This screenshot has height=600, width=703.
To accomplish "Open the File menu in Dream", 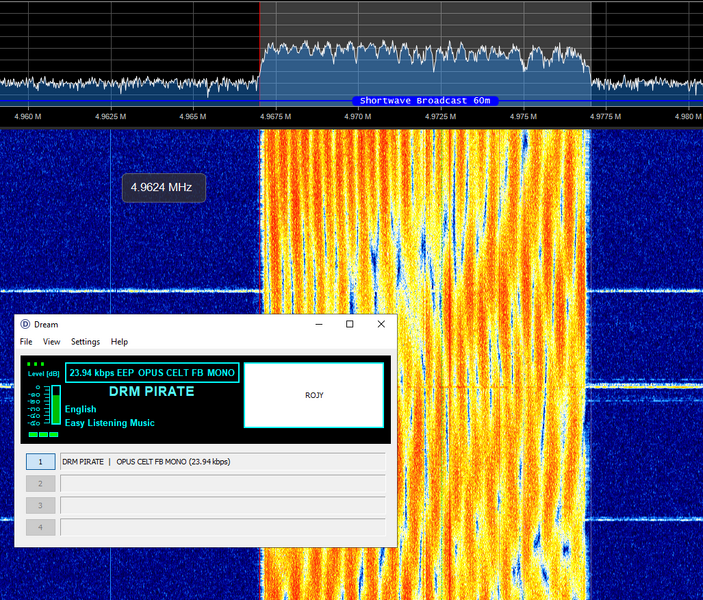I will click(x=26, y=342).
